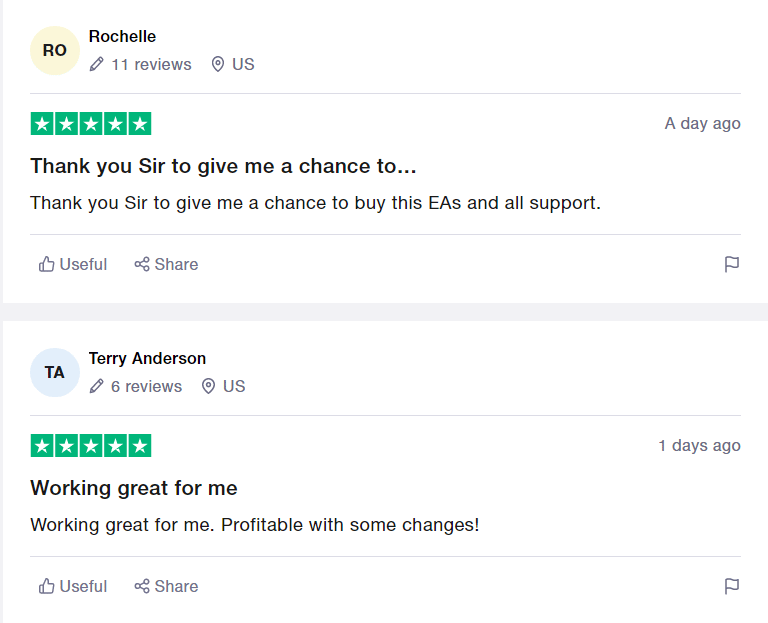Click Terry Anderson's TA avatar circle
The height and width of the screenshot is (623, 768).
pyautogui.click(x=55, y=373)
